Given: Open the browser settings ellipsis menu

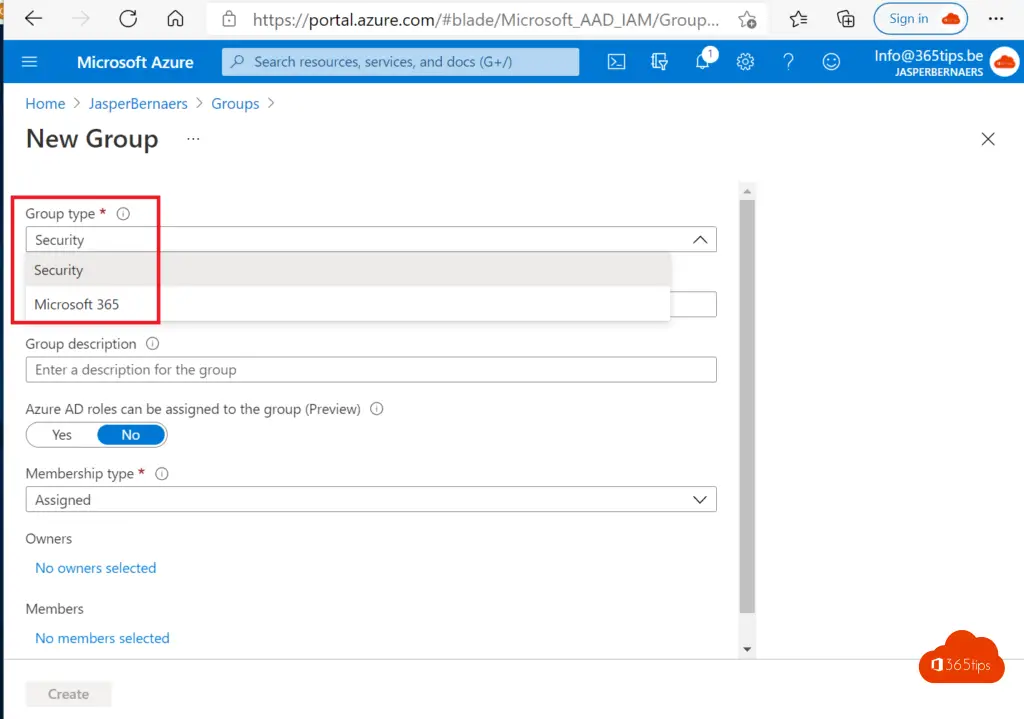Looking at the screenshot, I should point(996,19).
